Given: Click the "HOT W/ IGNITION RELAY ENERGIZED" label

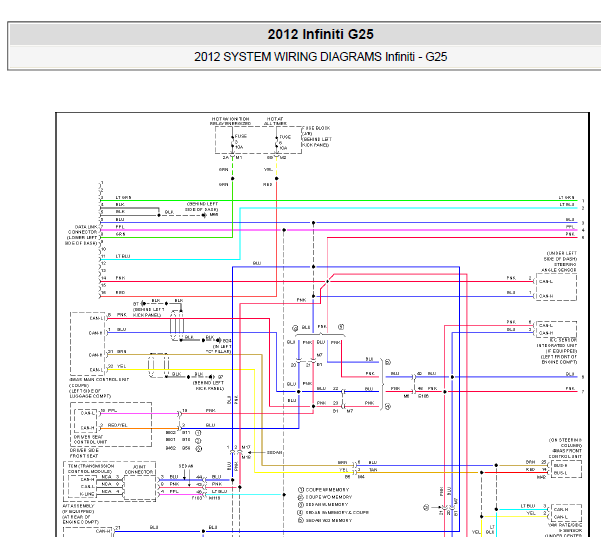Looking at the screenshot, I should tap(230, 121).
